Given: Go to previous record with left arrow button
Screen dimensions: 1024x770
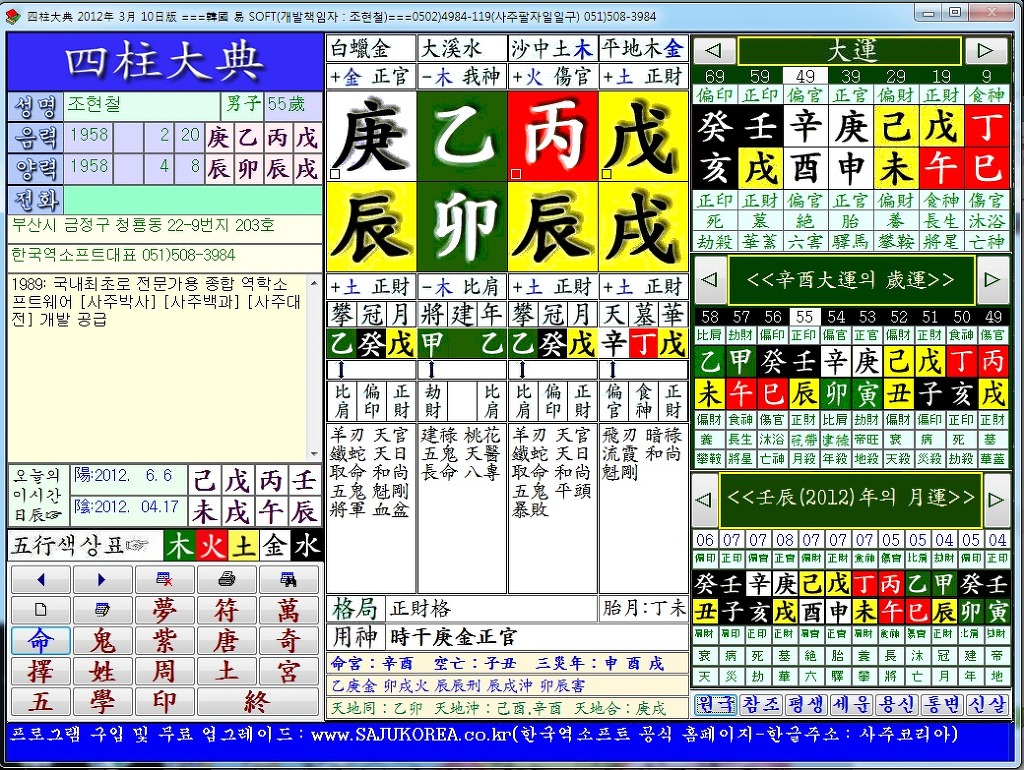Looking at the screenshot, I should coord(40,579).
